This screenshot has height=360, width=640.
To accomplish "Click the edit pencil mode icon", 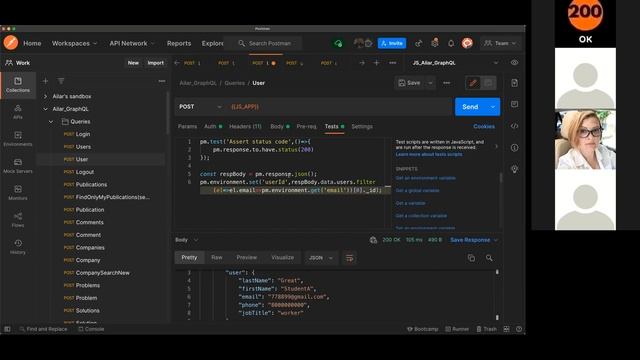I will point(473,83).
